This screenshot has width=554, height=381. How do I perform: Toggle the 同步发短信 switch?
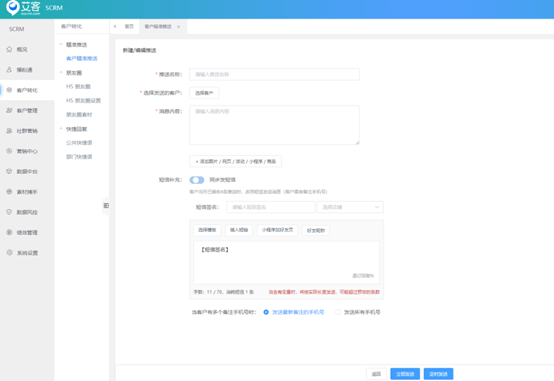click(x=197, y=180)
